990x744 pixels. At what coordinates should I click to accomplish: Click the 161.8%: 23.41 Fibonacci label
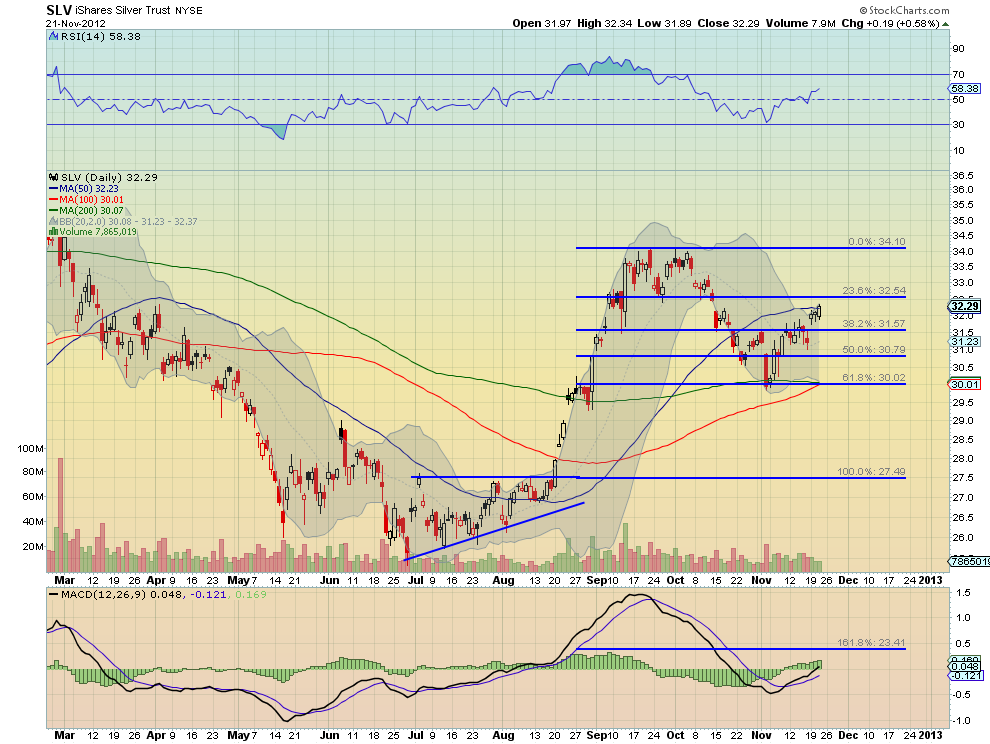[x=871, y=643]
